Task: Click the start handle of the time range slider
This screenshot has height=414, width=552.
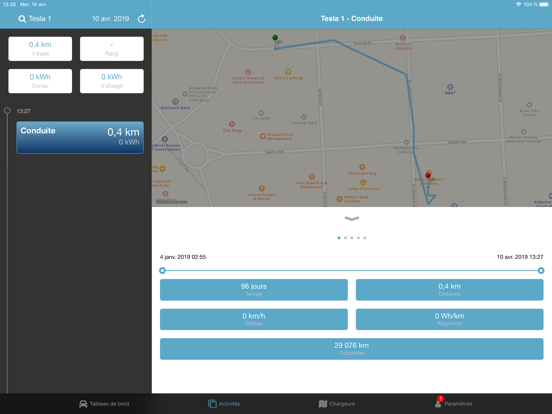Action: pos(162,270)
